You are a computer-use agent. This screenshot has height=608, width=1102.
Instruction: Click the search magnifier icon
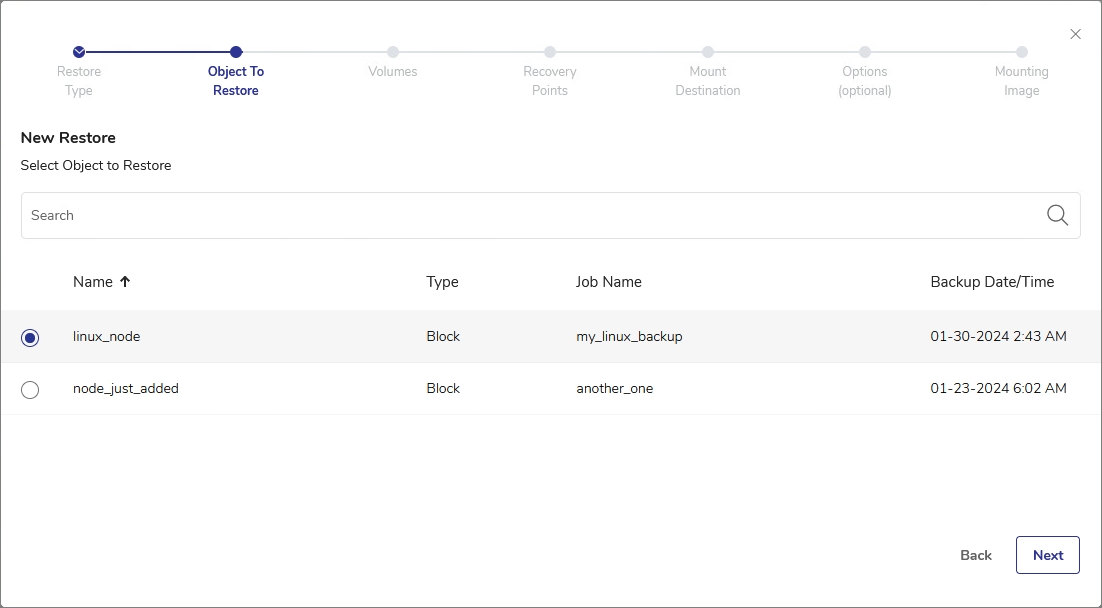pos(1057,215)
